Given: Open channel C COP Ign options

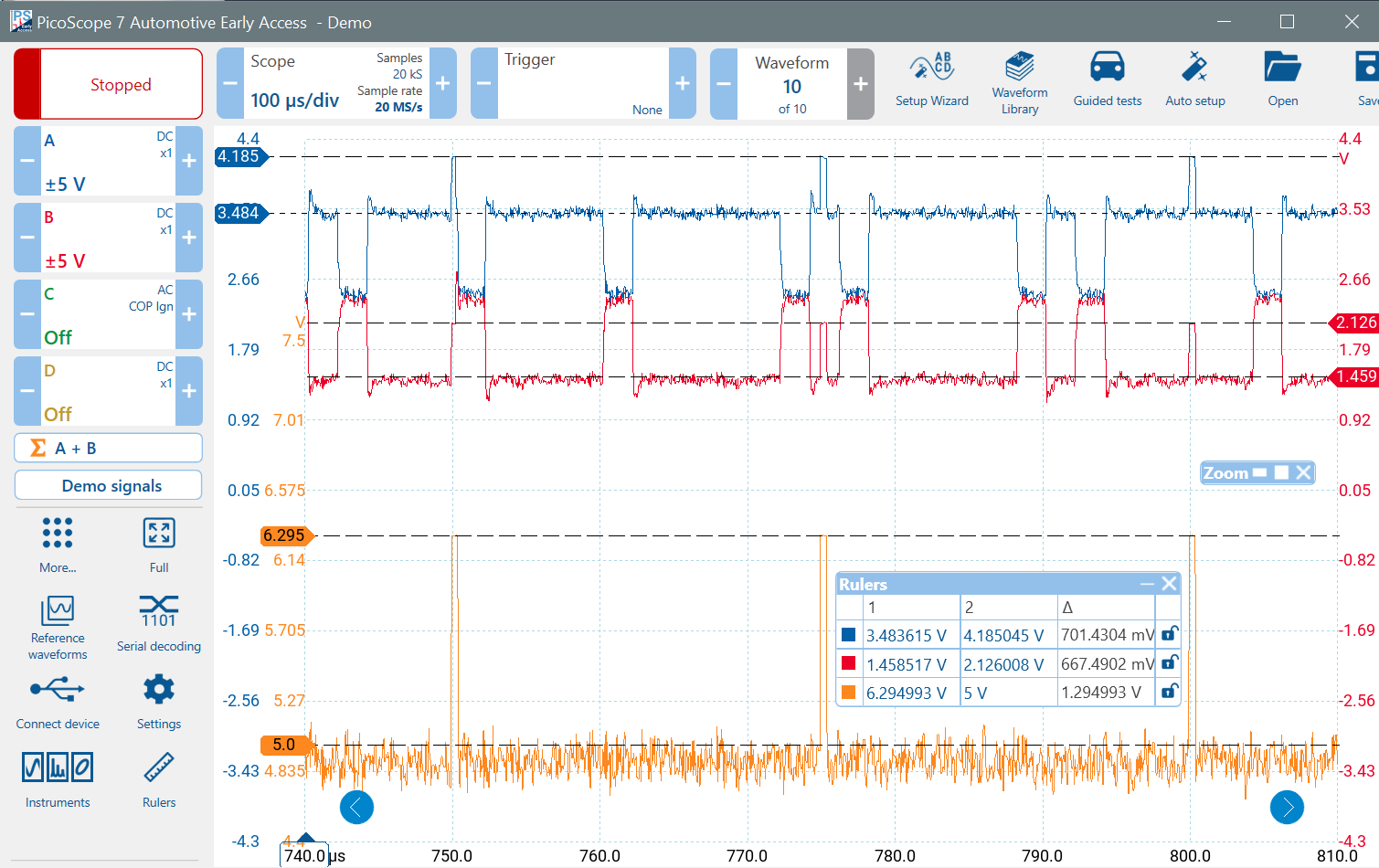Looking at the screenshot, I should (108, 314).
